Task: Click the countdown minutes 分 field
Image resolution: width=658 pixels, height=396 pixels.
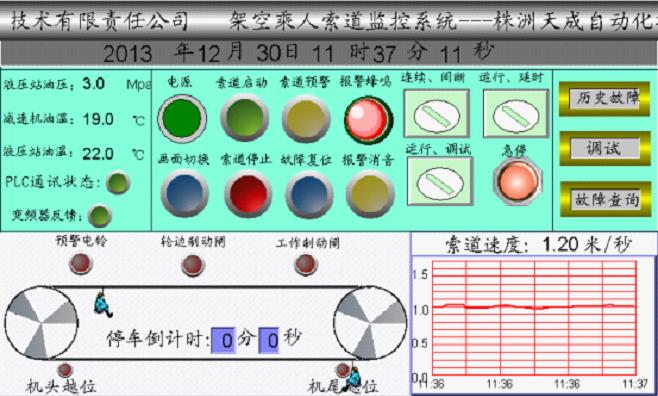Action: coord(223,340)
